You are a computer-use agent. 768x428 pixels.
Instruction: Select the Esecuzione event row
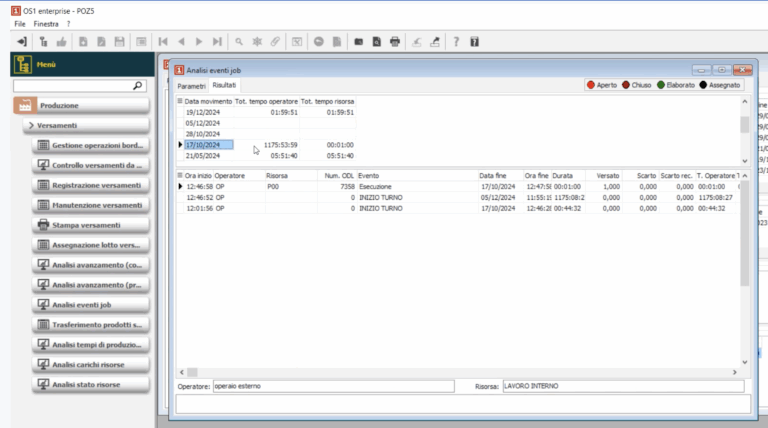460,187
